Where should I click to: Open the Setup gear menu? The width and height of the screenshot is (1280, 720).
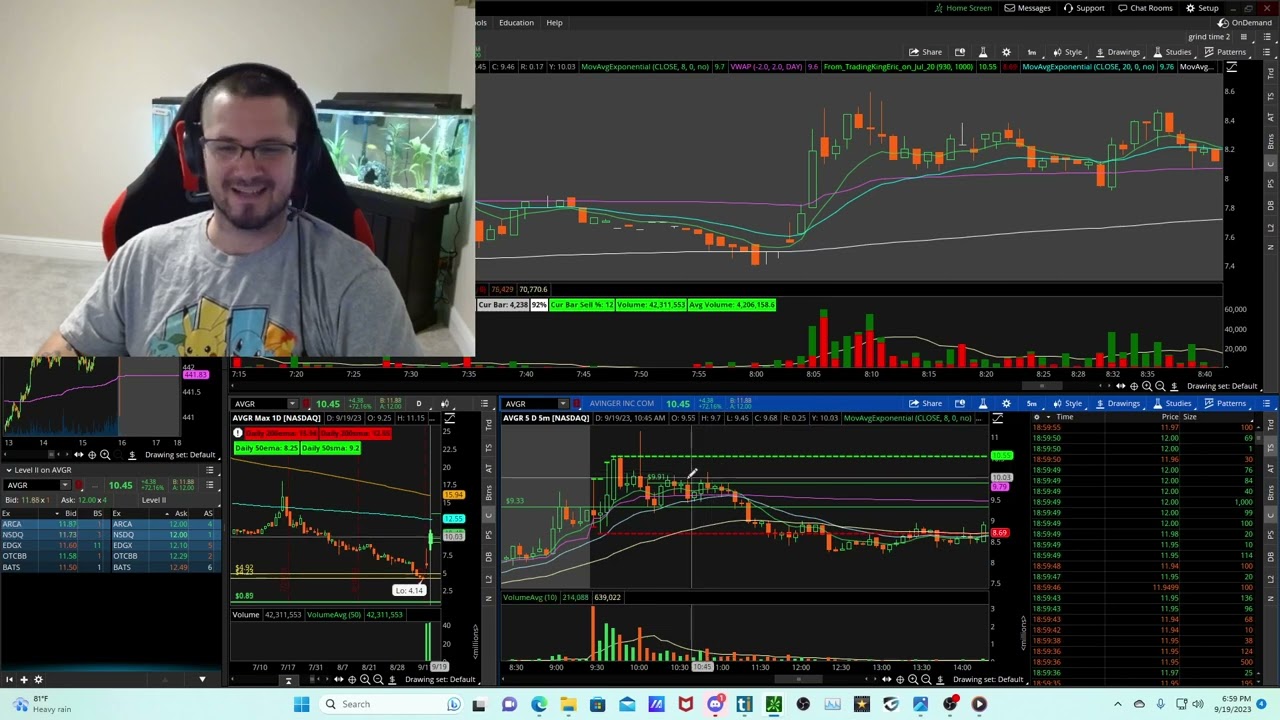[x=1202, y=8]
